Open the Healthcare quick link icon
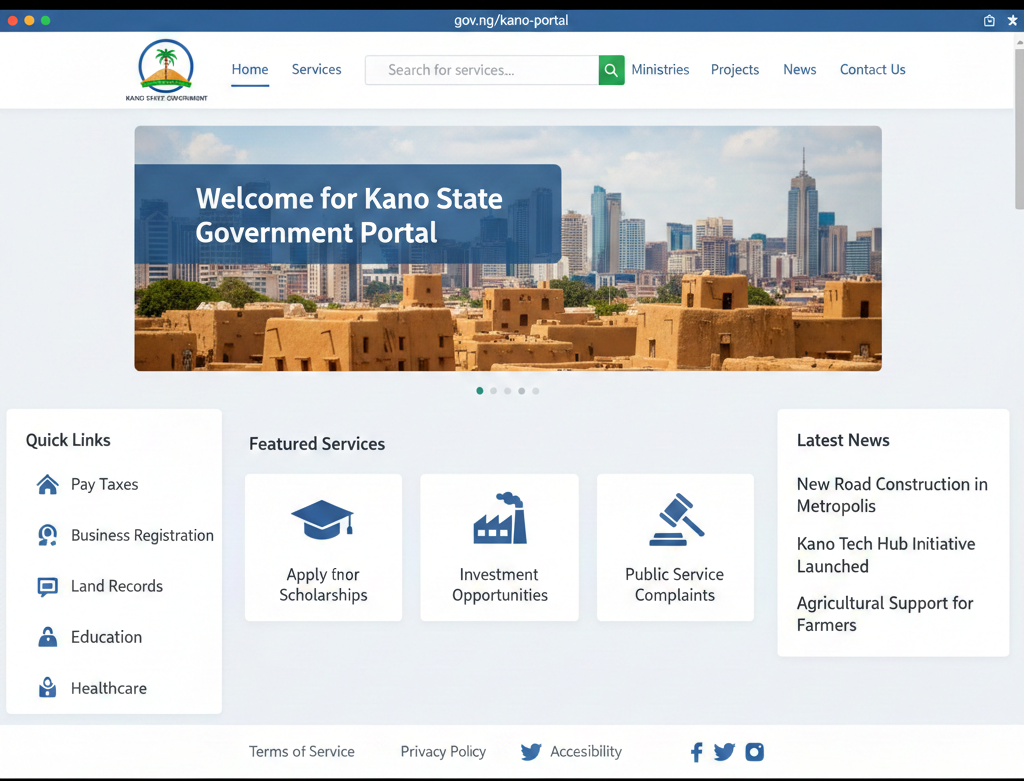This screenshot has width=1024, height=781. [47, 688]
